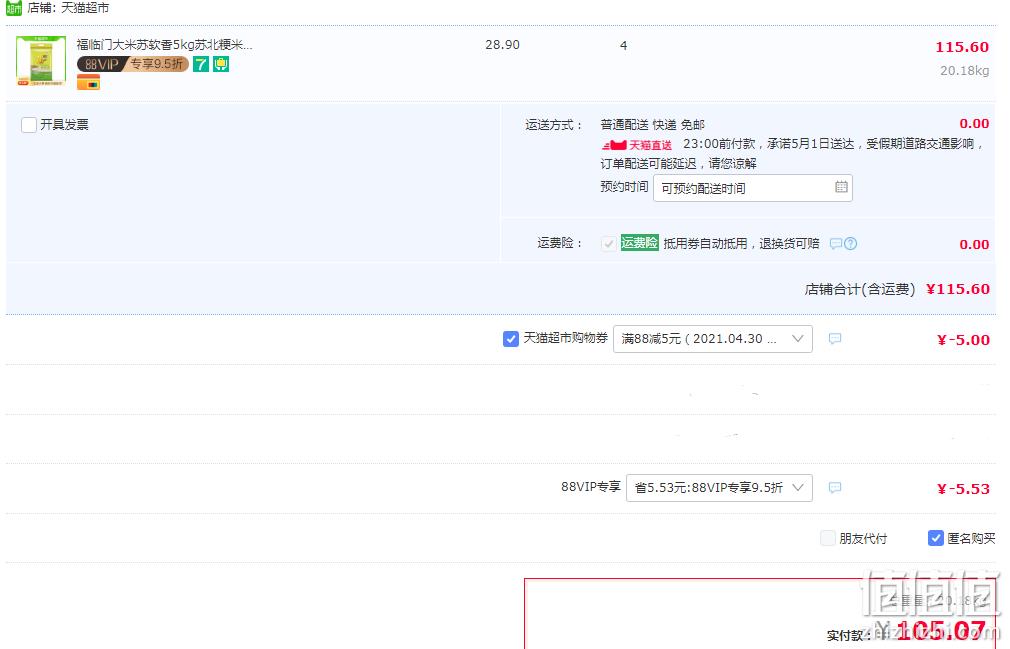Open the 福临门 rice product thumbnail
The image size is (1010, 649).
click(41, 61)
